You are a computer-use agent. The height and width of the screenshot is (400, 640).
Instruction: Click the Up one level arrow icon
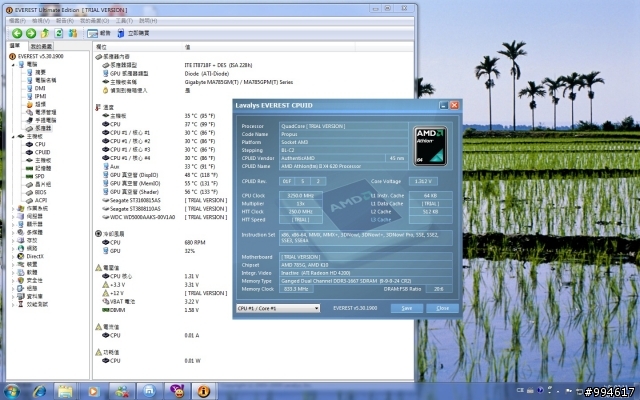tap(45, 33)
